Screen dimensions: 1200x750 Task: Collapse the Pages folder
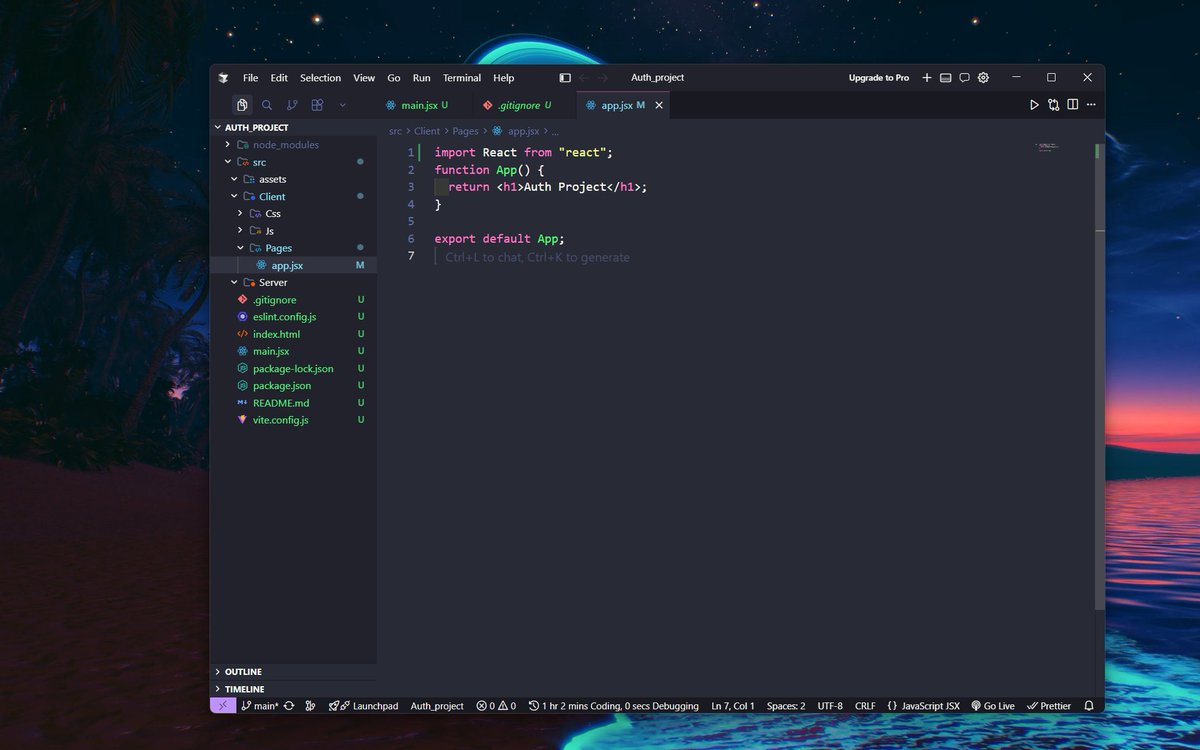[x=293, y=248]
